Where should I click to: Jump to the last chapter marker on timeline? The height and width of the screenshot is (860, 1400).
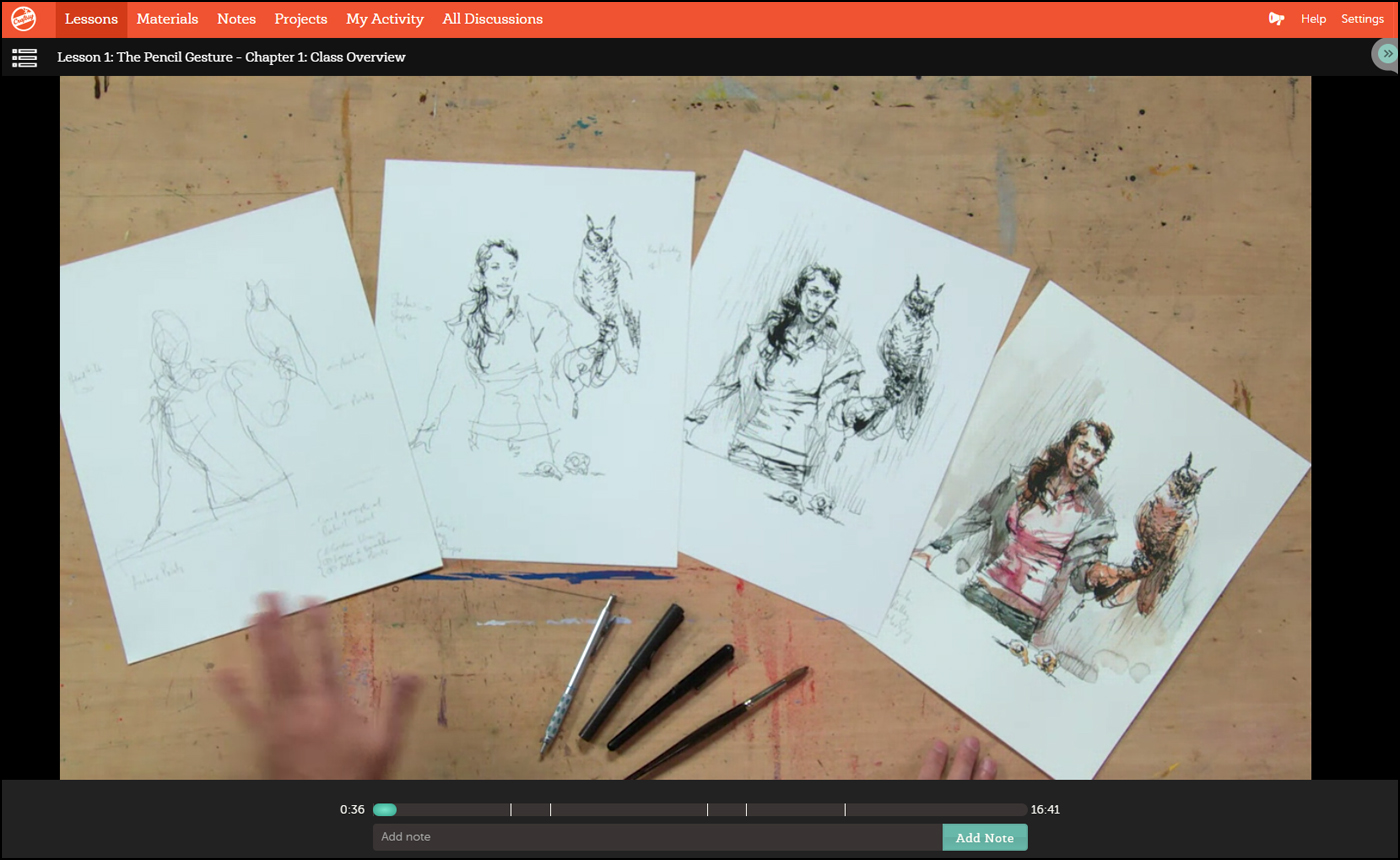coord(845,810)
